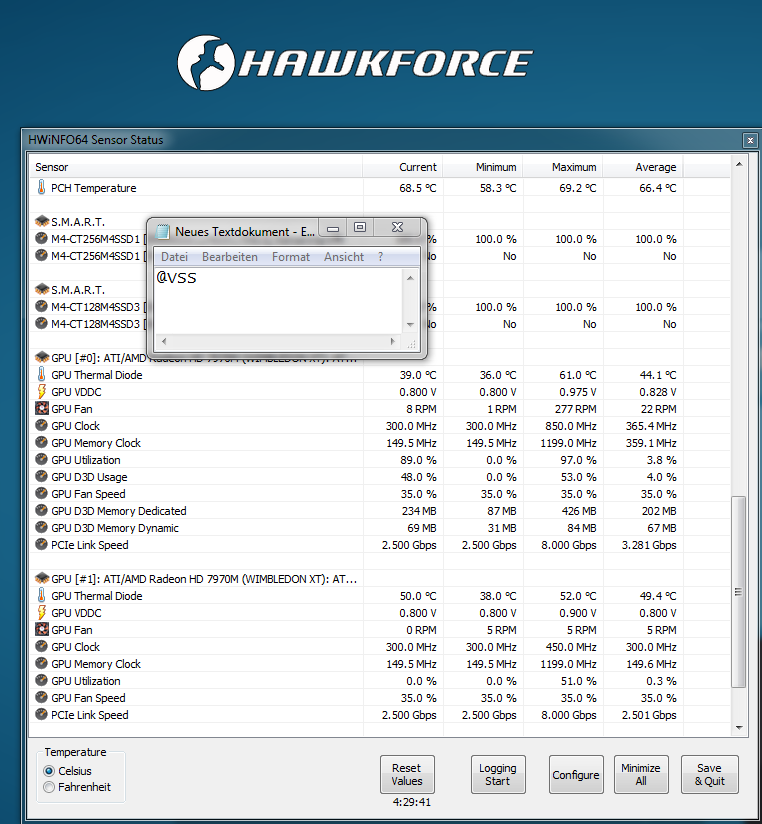Click GPU #0 GPU Utilization icon

pos(42,459)
